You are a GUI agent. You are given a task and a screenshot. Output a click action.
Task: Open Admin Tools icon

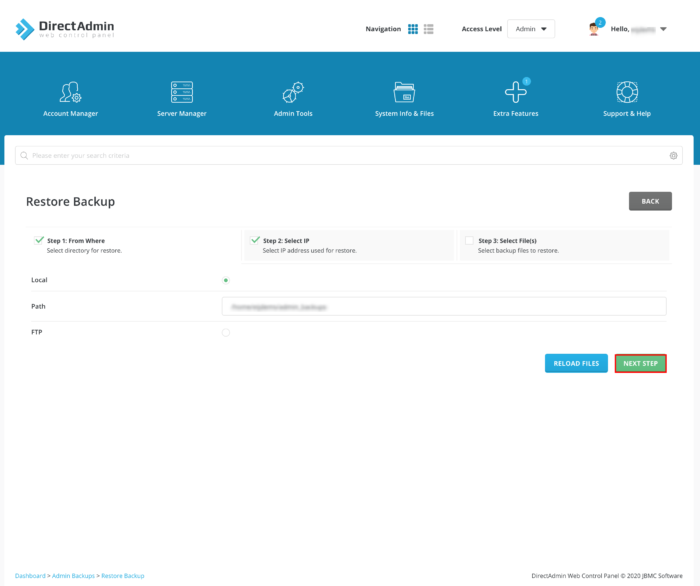click(292, 93)
